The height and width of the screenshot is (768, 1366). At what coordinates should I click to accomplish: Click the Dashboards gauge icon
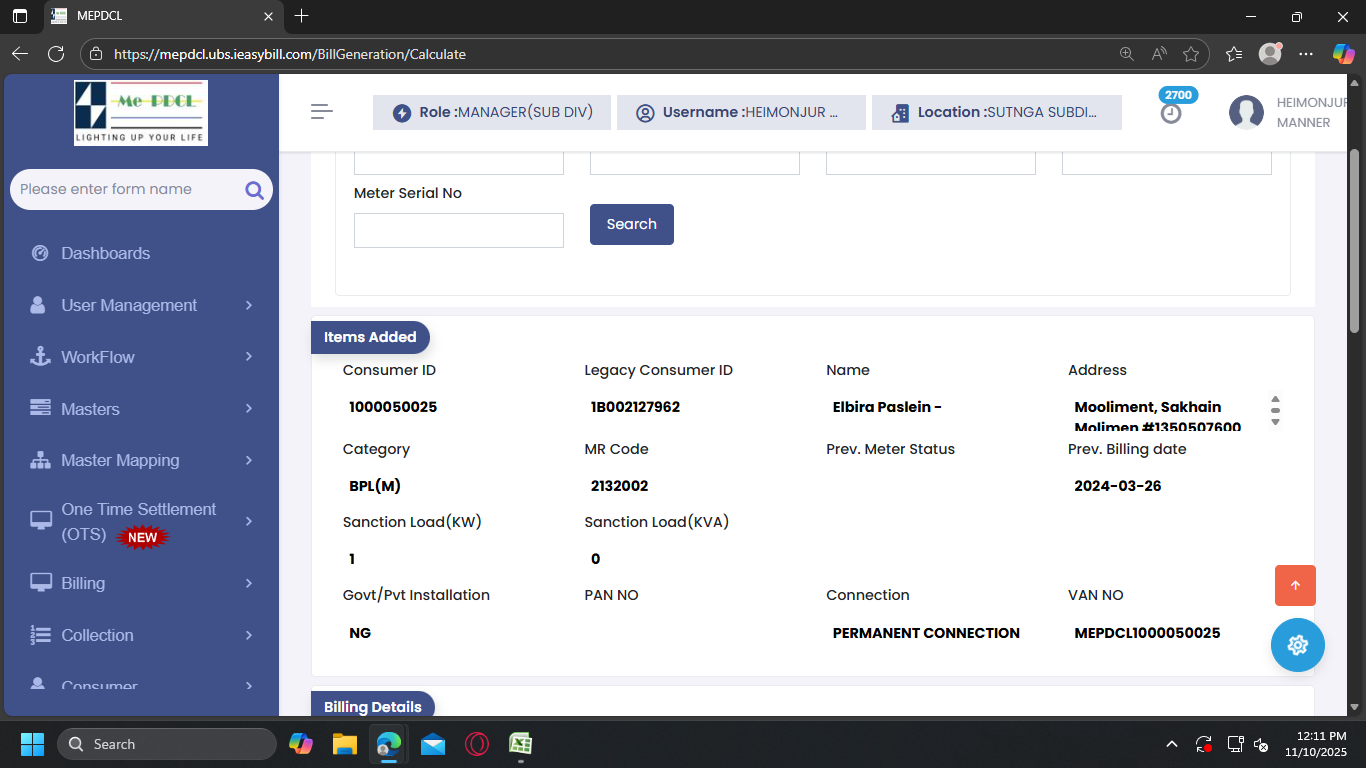[40, 253]
